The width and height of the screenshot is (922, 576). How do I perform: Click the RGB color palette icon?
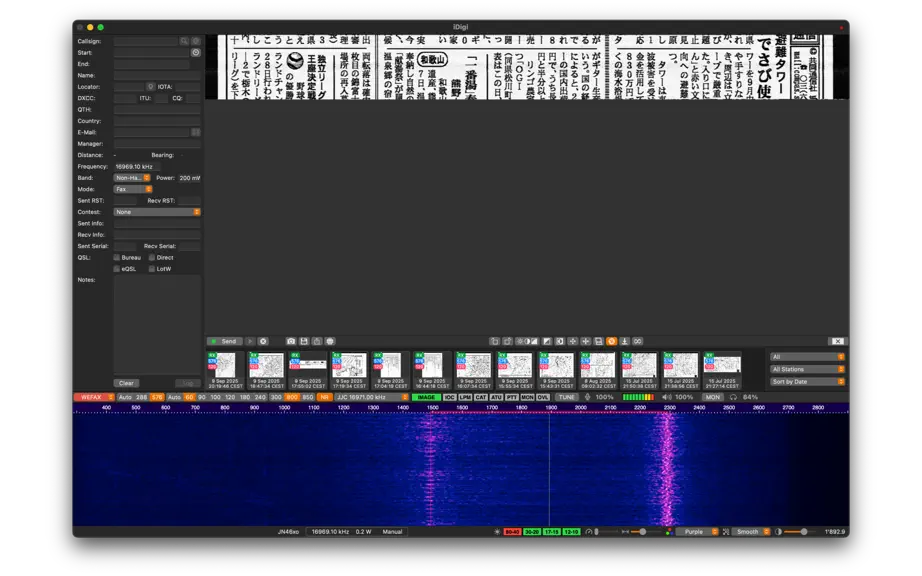coord(669,532)
